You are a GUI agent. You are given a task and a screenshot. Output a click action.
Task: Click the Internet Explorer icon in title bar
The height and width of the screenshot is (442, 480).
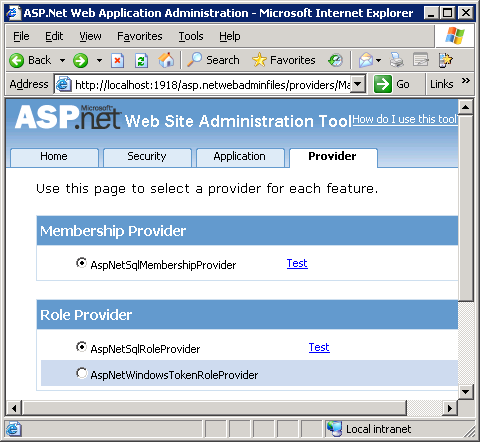pyautogui.click(x=13, y=13)
